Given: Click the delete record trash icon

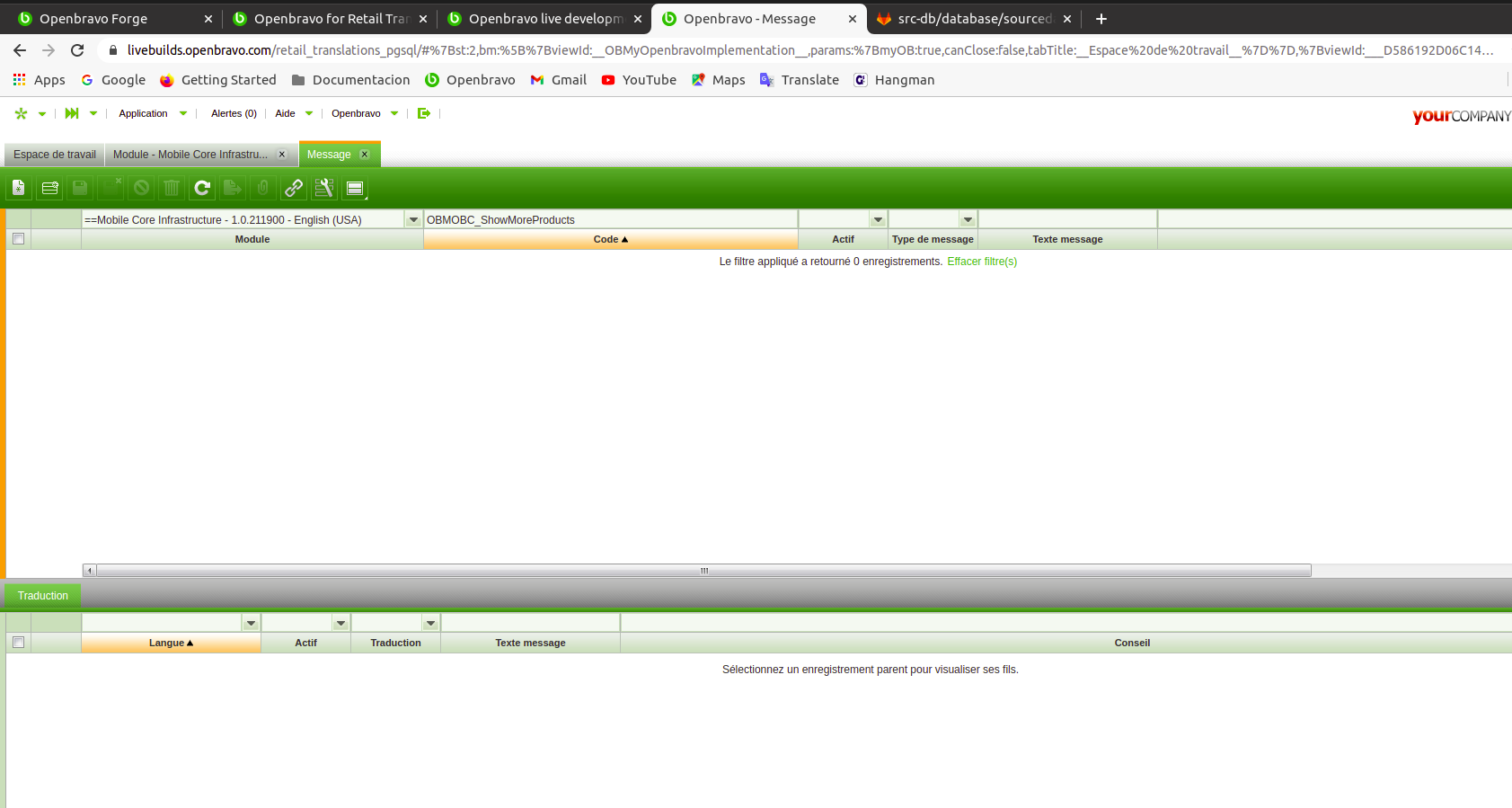Looking at the screenshot, I should (x=172, y=188).
